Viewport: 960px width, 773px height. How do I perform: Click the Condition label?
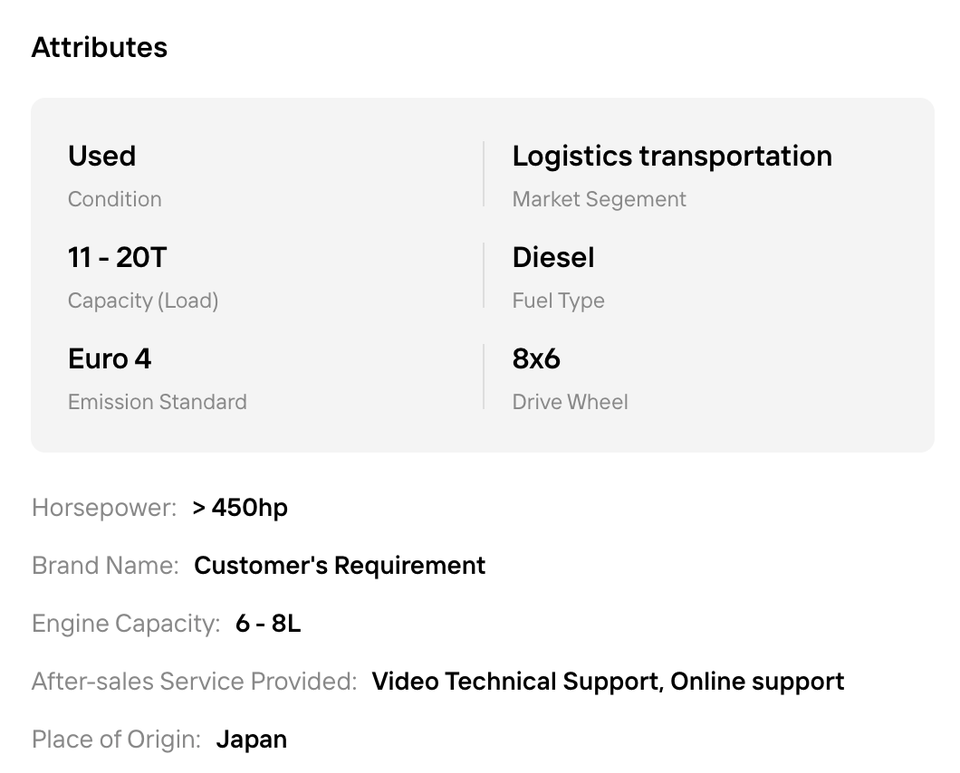click(114, 199)
